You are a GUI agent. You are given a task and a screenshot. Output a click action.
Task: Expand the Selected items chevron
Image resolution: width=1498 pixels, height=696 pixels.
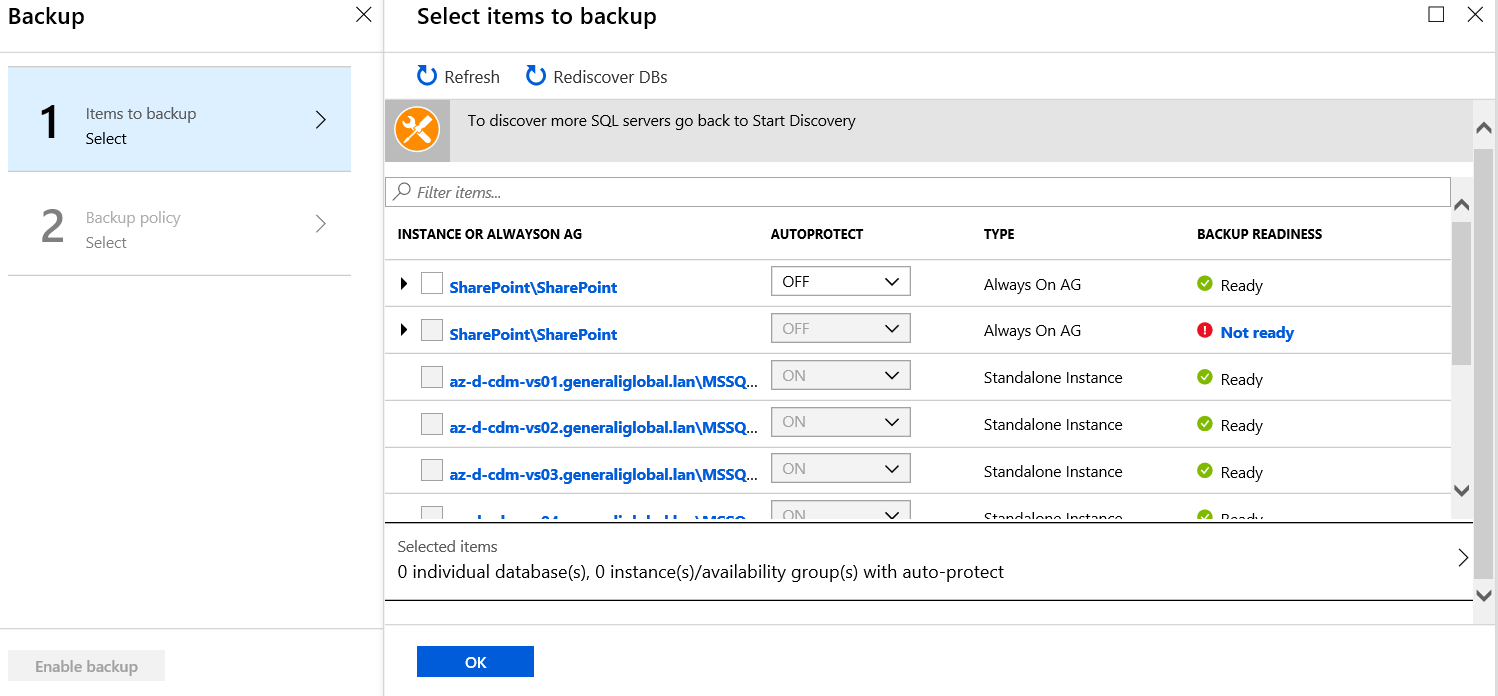pyautogui.click(x=1463, y=558)
